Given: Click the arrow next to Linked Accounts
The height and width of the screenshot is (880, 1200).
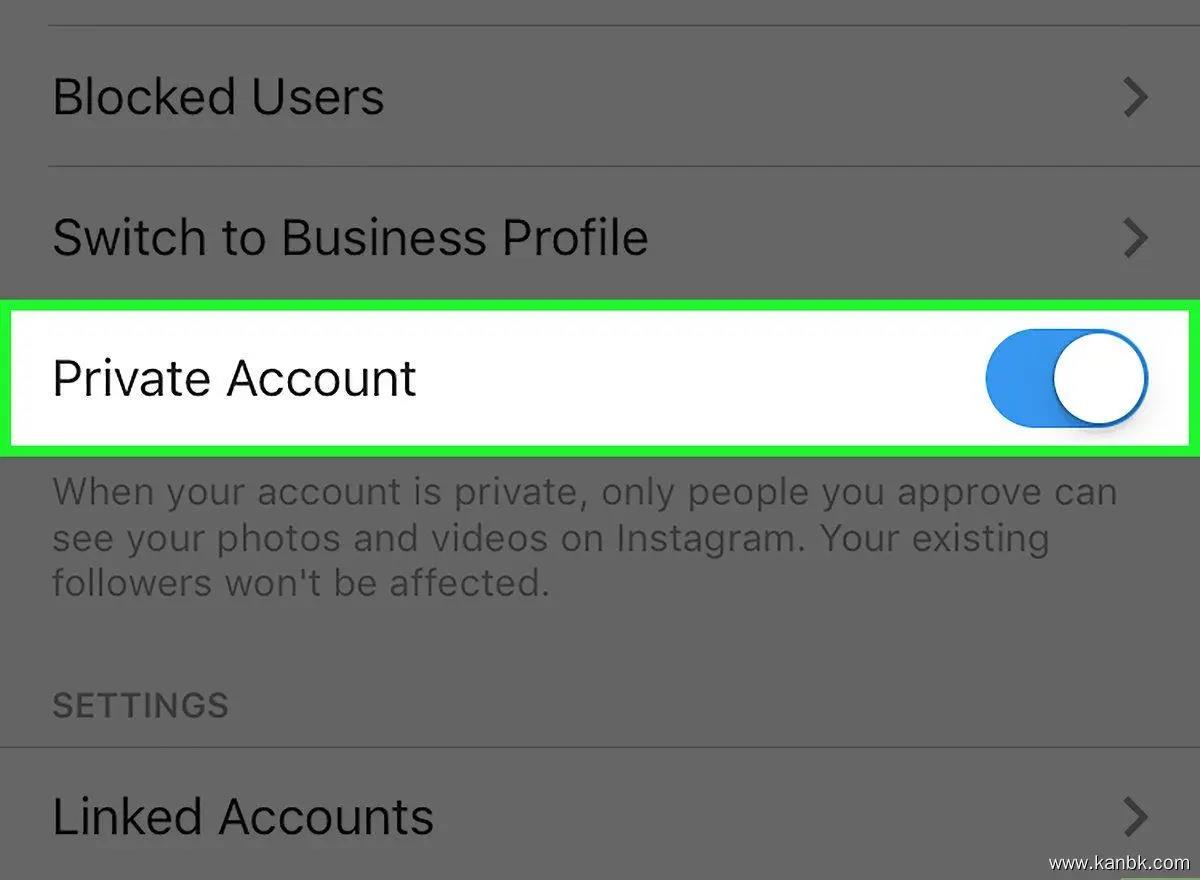Looking at the screenshot, I should [x=1135, y=816].
